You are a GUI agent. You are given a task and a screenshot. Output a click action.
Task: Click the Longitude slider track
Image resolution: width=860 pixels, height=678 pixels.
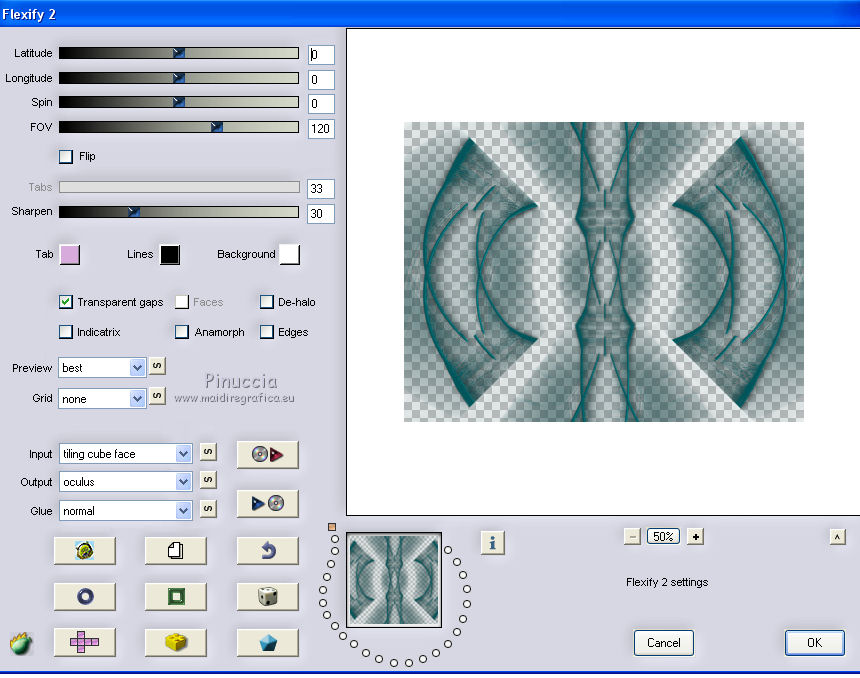coord(179,78)
